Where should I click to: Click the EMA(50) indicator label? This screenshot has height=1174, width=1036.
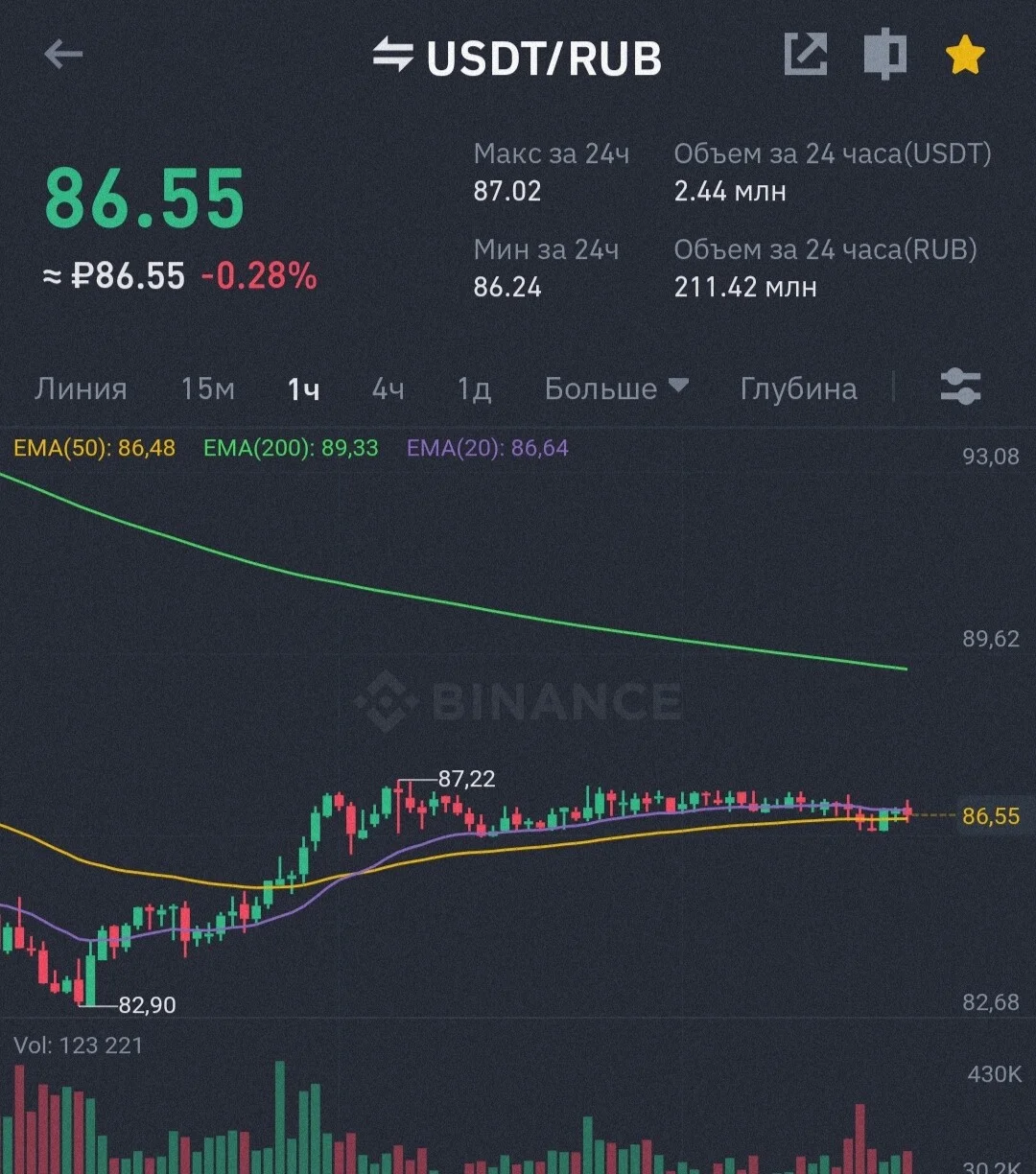pos(94,448)
